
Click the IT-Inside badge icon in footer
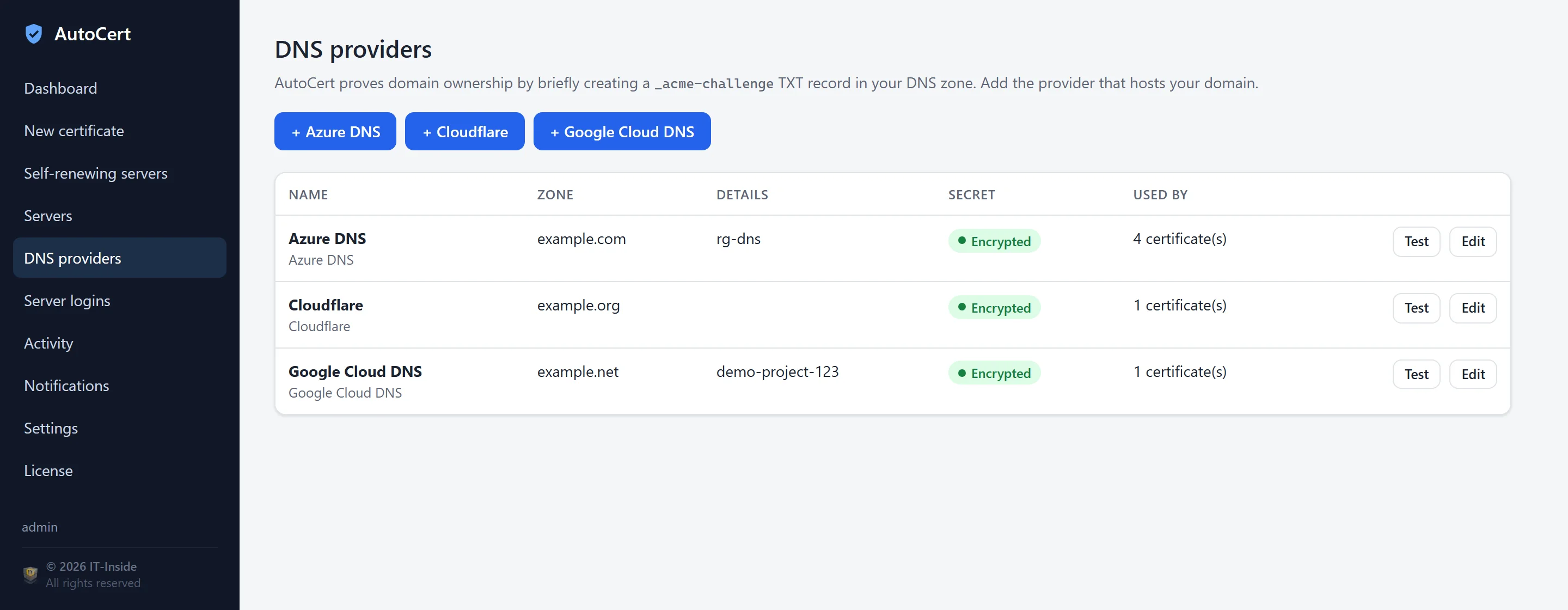click(30, 574)
